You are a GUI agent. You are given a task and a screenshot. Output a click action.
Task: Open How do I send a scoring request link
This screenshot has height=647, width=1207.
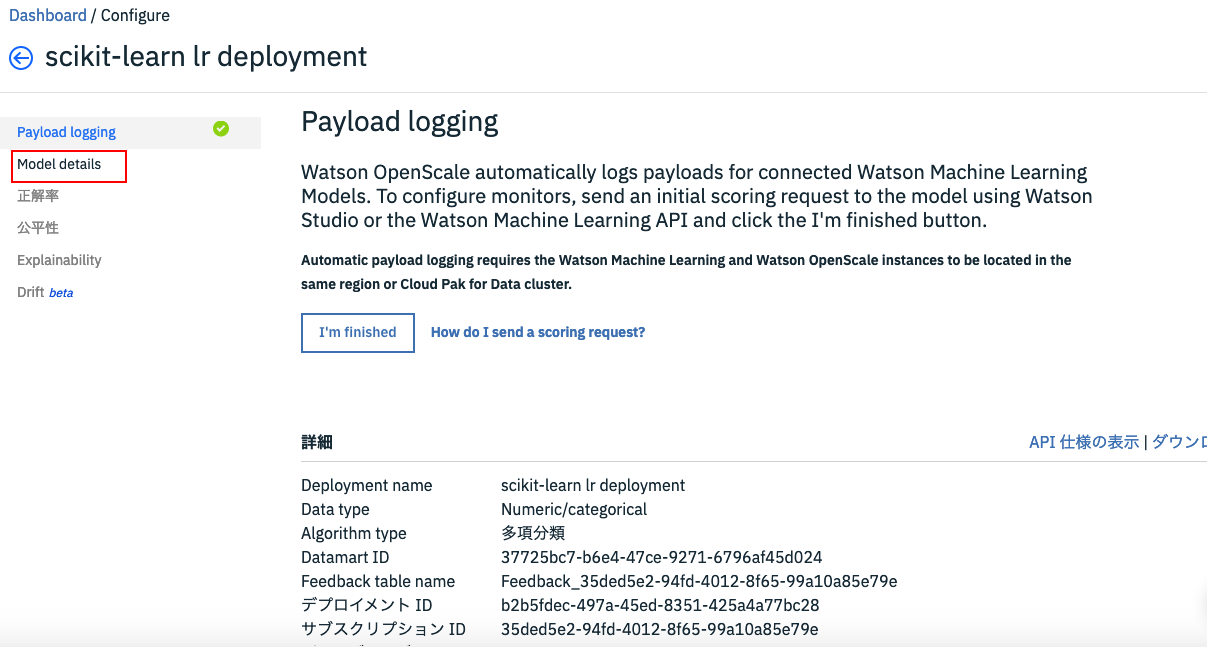[x=538, y=332]
